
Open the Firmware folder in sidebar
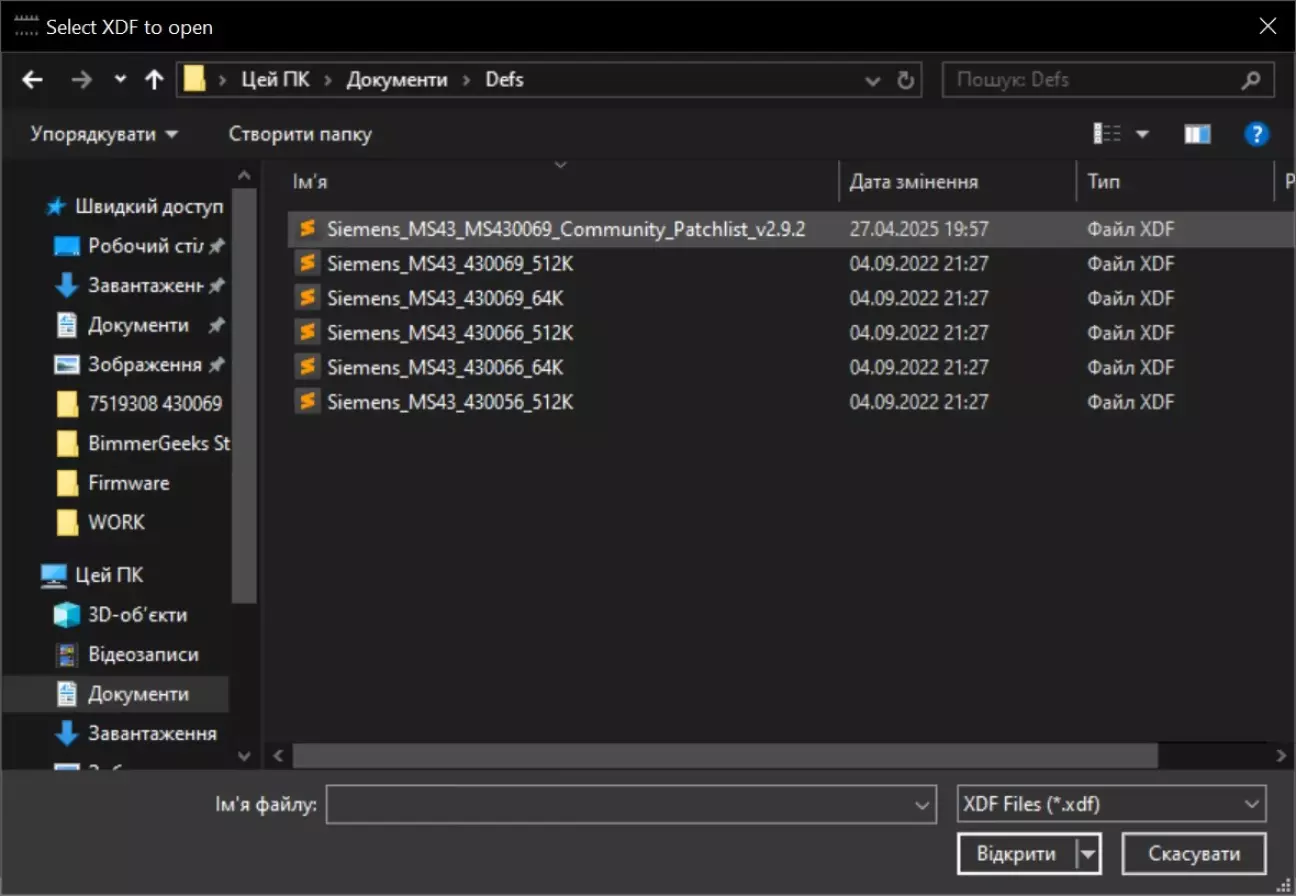pyautogui.click(x=114, y=483)
